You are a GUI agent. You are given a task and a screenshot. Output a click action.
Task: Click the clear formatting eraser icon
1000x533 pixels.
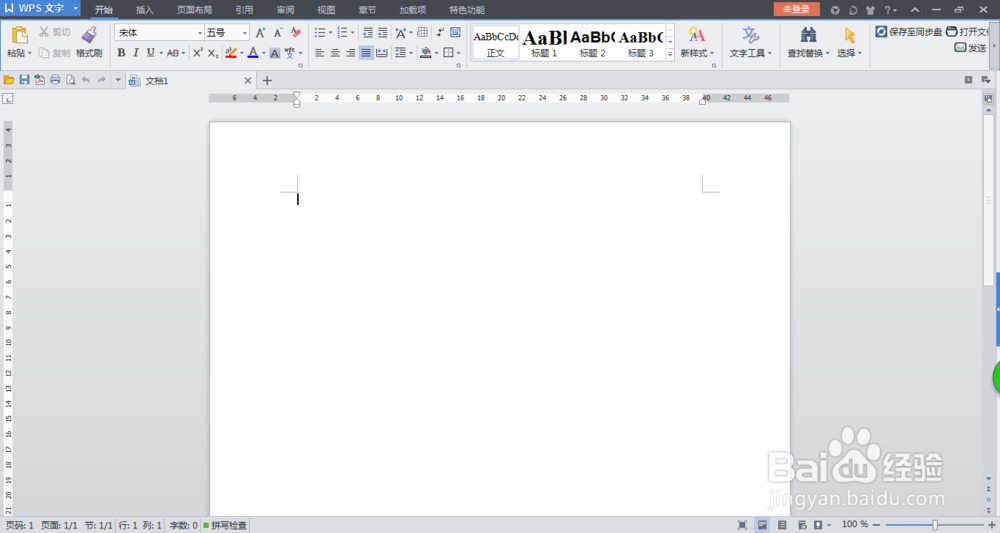pos(295,33)
